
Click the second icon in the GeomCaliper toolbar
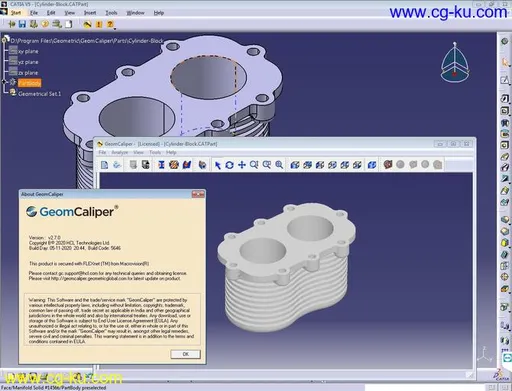click(117, 165)
